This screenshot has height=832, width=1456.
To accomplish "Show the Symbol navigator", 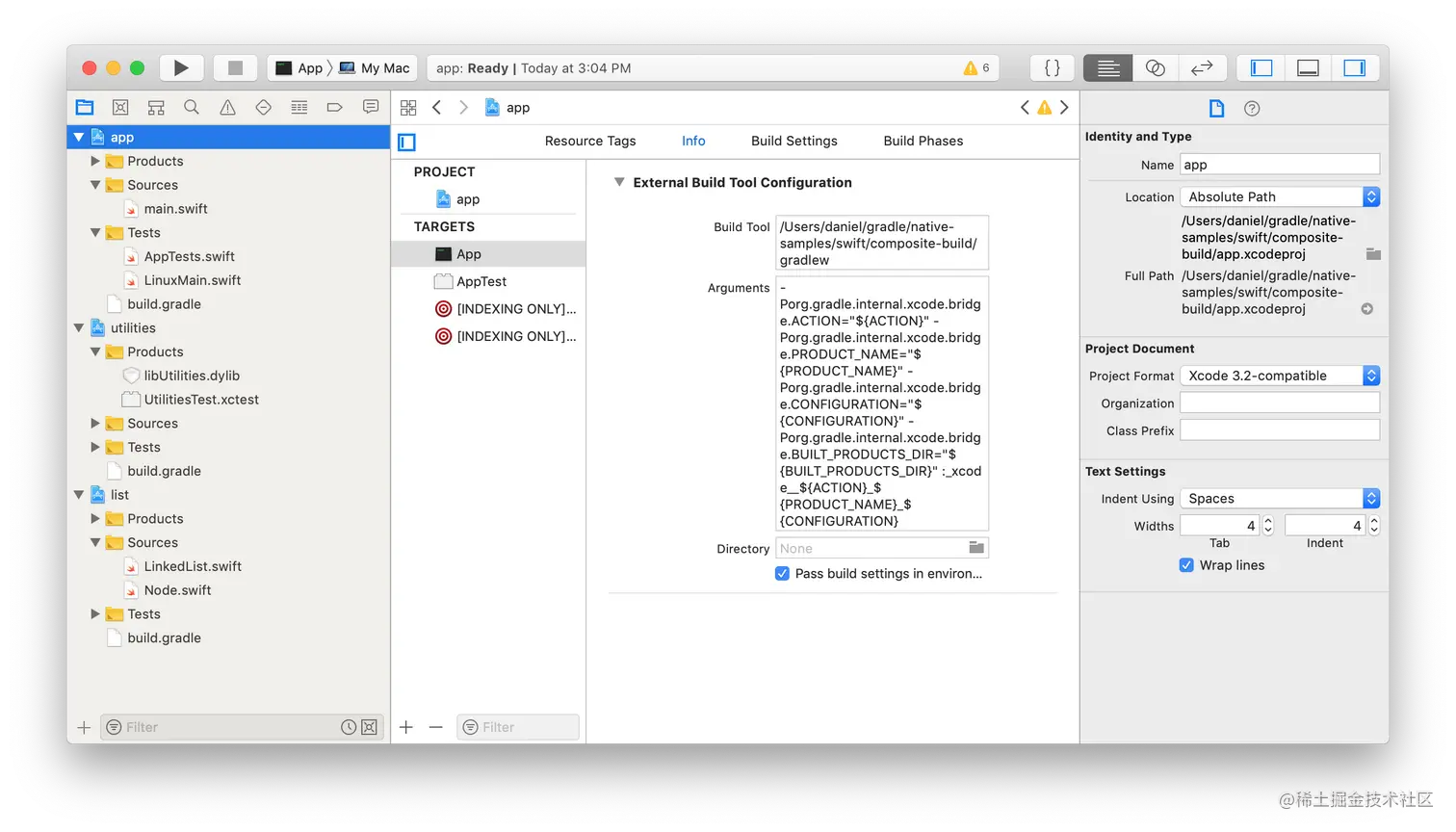I will pos(156,107).
